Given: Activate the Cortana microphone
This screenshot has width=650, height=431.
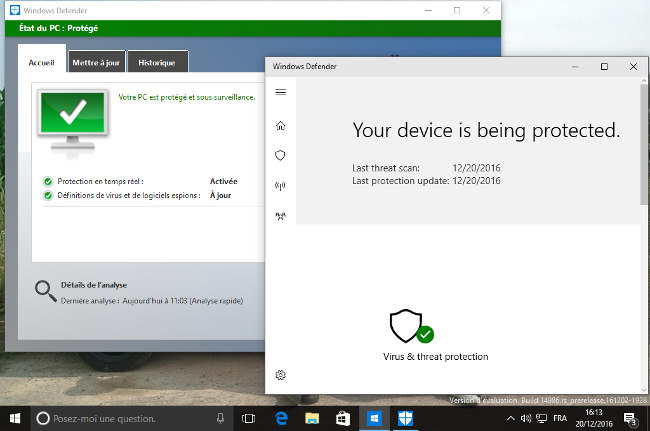Looking at the screenshot, I should tap(221, 419).
